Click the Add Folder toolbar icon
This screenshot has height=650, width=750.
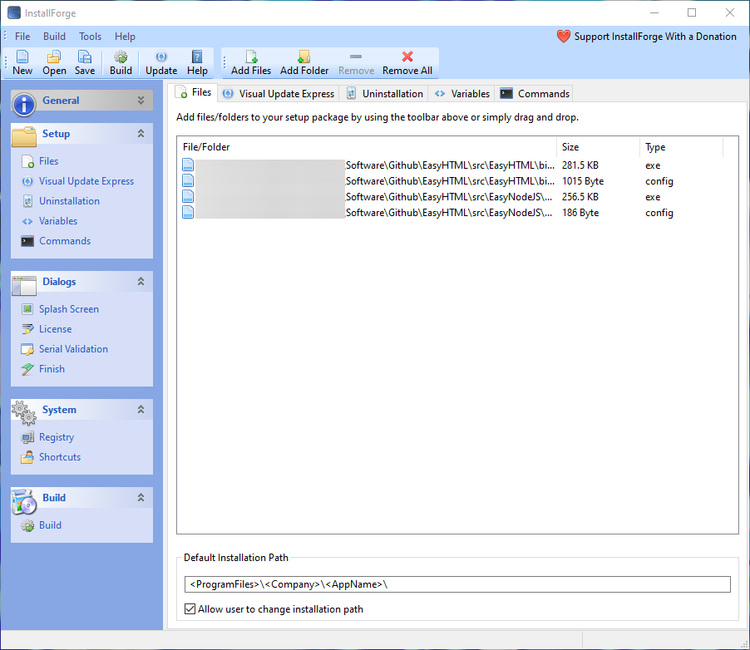click(304, 57)
